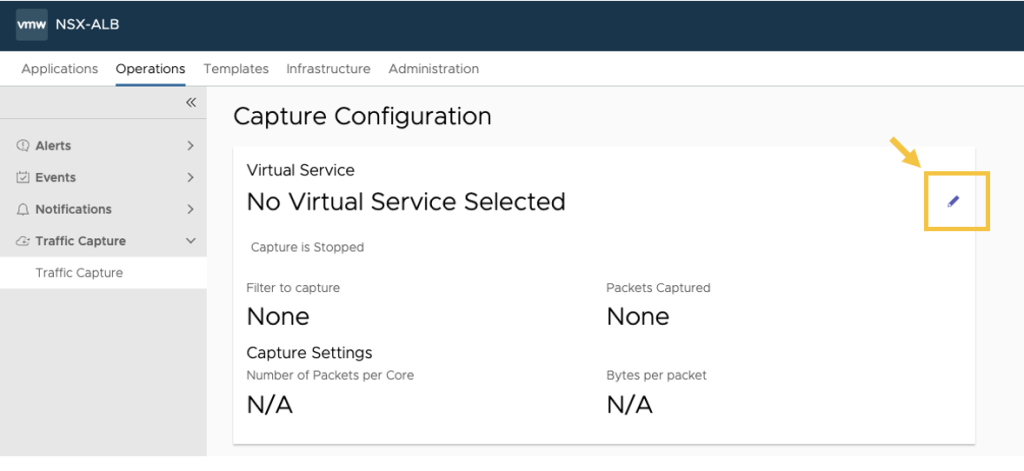
Task: Open the Administration tab
Action: (433, 69)
